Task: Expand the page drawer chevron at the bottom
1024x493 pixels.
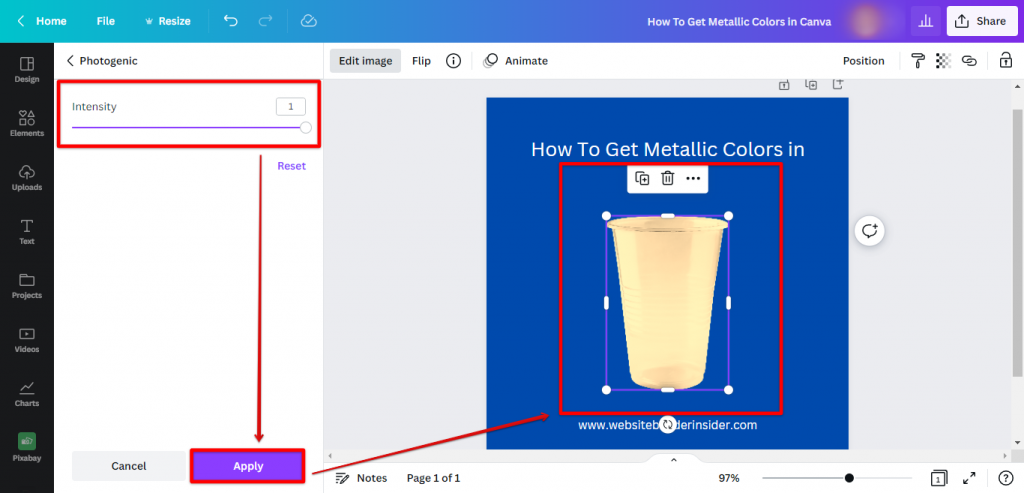Action: tap(673, 460)
